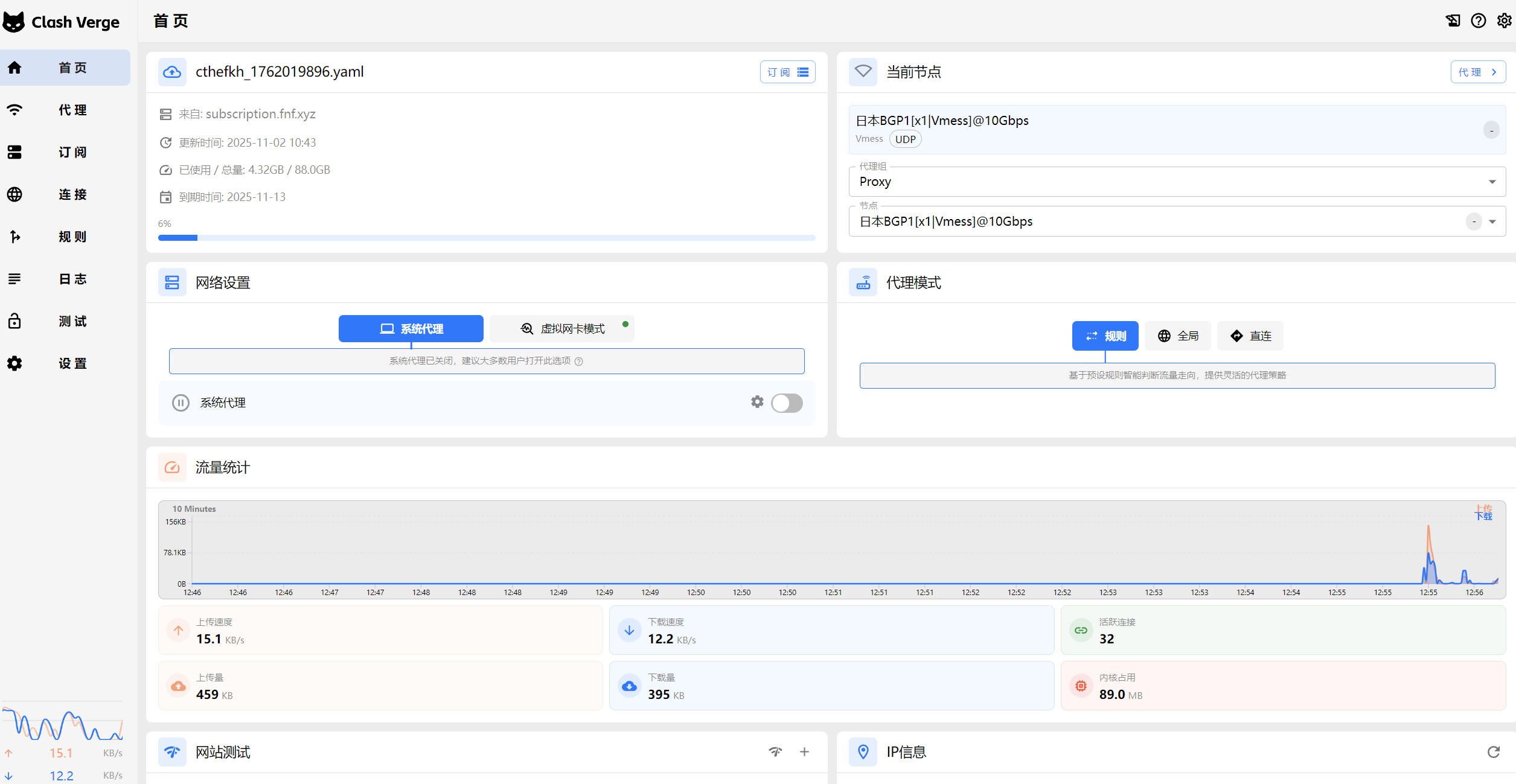
Task: Expand the 代理组 Proxy dropdown
Action: [1492, 182]
